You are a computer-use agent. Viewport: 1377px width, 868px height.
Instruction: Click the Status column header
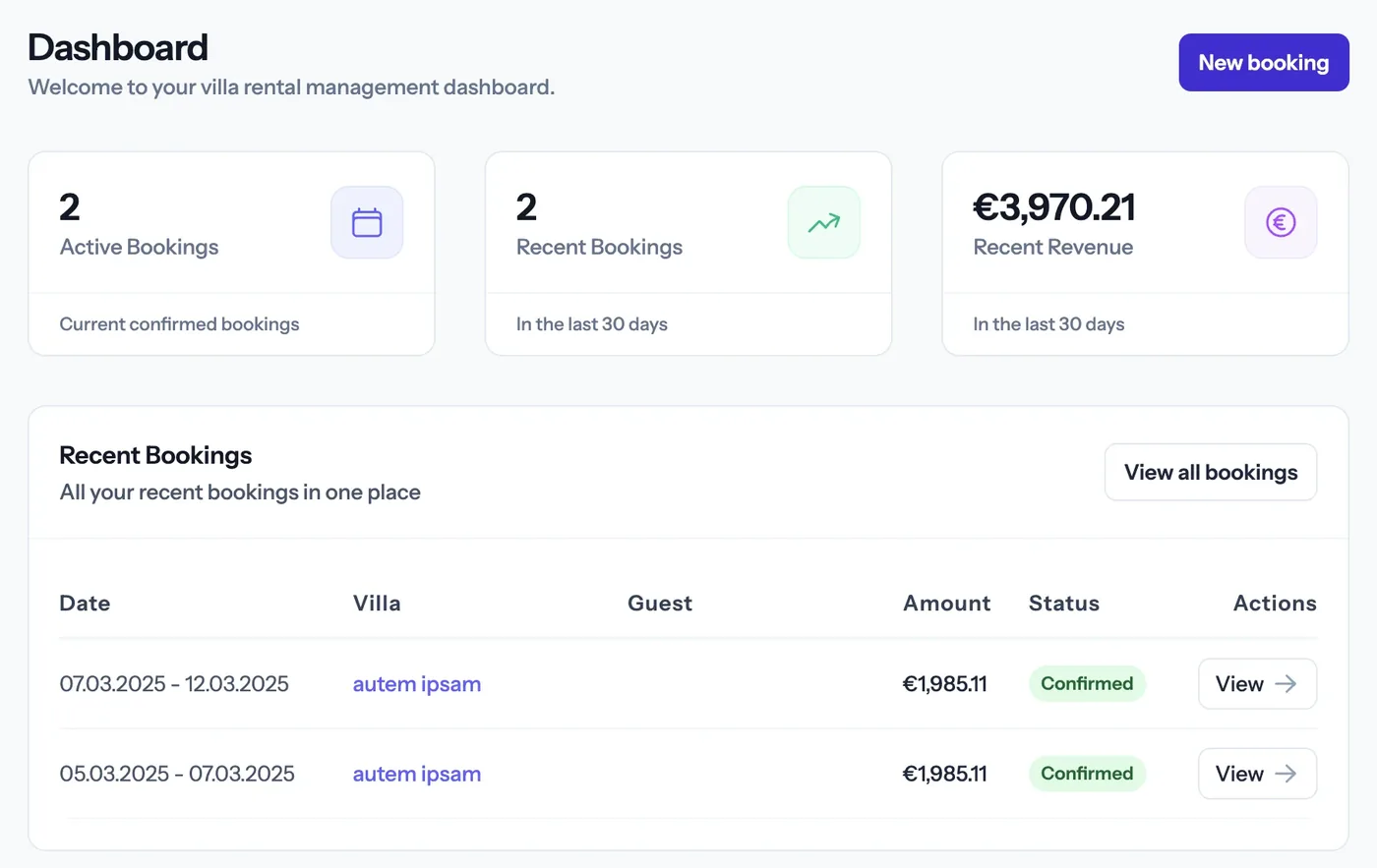point(1064,604)
